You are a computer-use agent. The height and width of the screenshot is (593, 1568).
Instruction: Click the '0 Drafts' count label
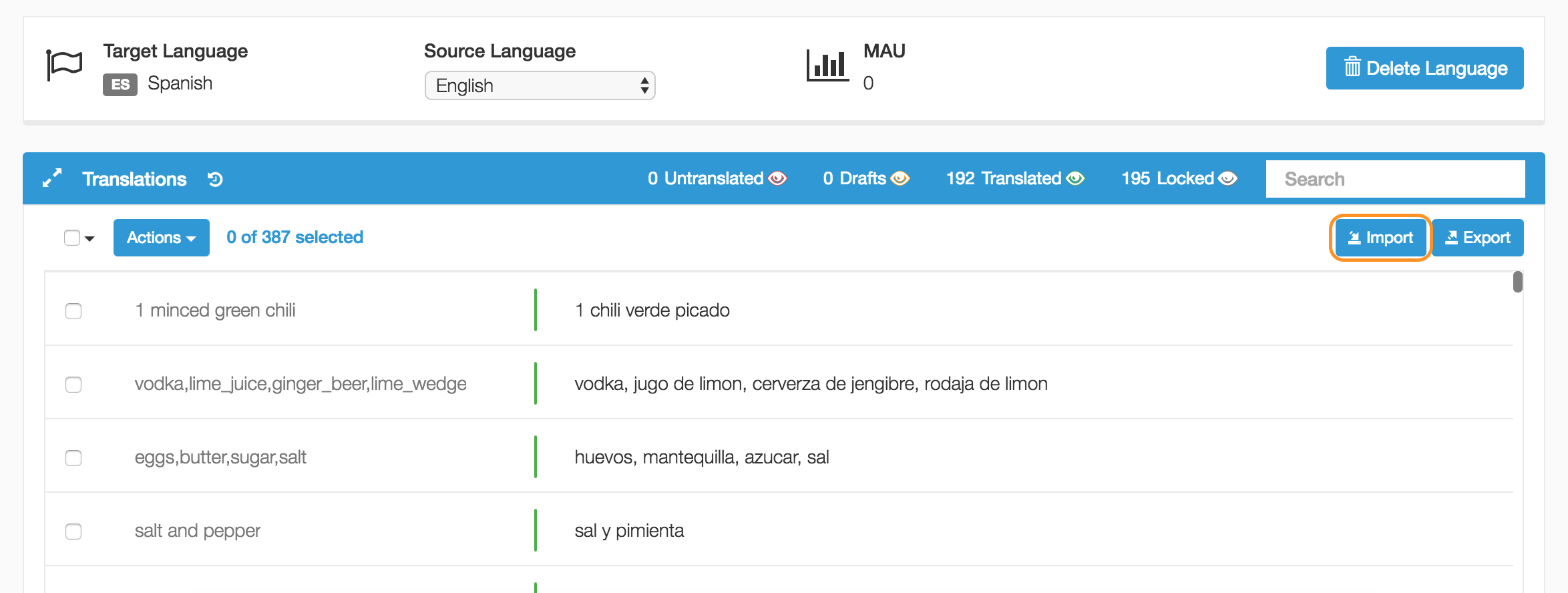coord(855,178)
